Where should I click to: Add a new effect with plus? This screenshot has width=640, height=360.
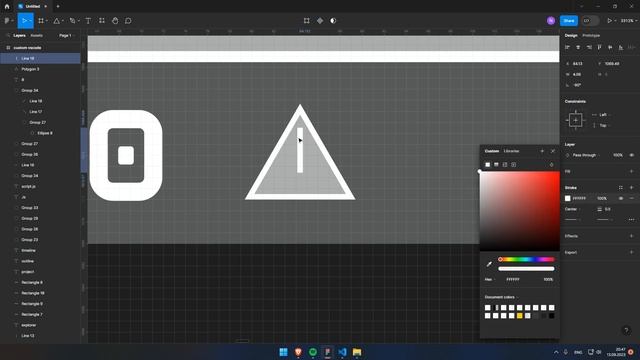[631, 236]
